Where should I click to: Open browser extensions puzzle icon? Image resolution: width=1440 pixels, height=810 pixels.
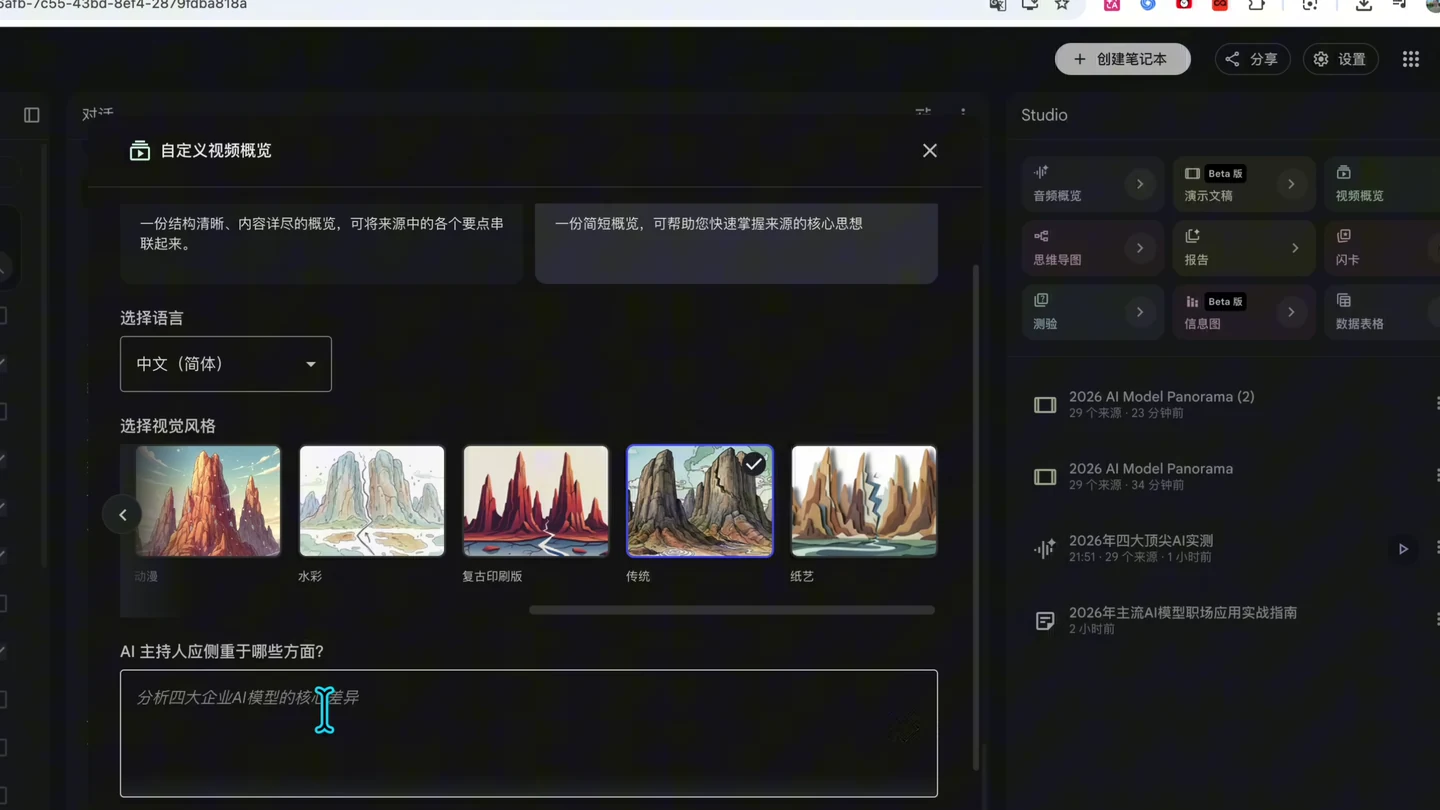click(1256, 5)
